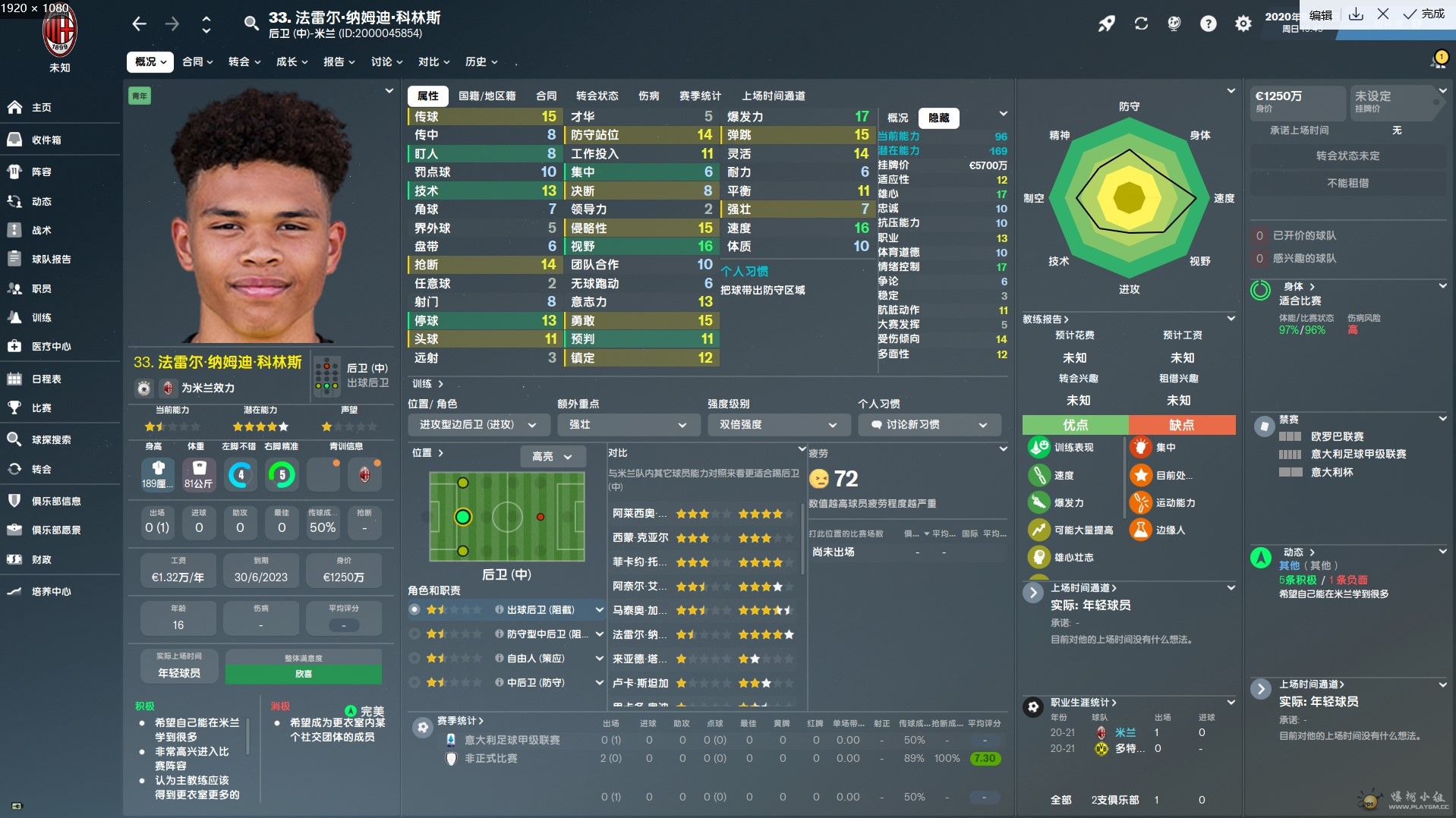Click the rocket quick-start icon
1456x818 pixels.
tap(1107, 24)
